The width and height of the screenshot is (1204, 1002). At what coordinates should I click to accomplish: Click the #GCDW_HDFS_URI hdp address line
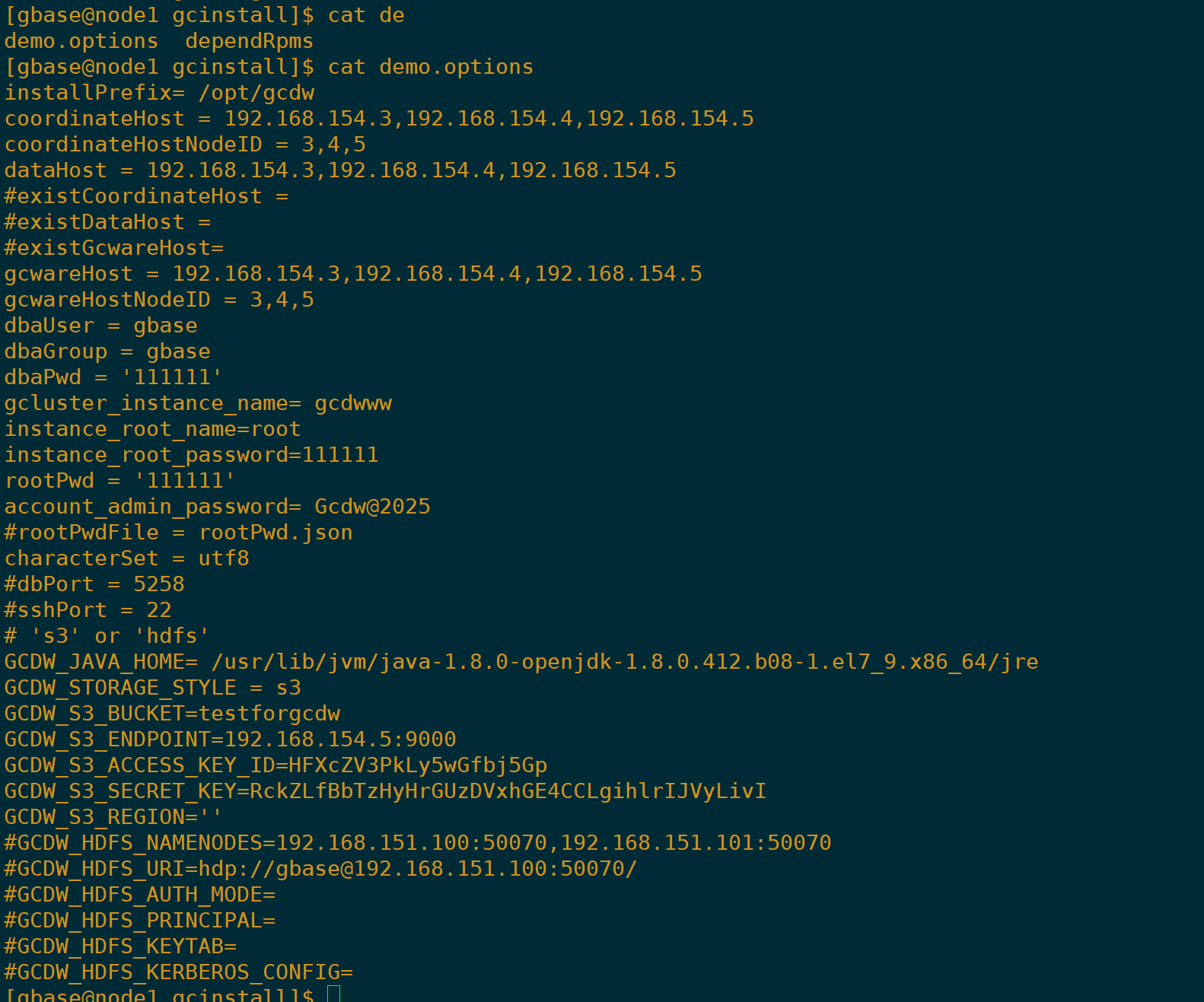click(320, 869)
